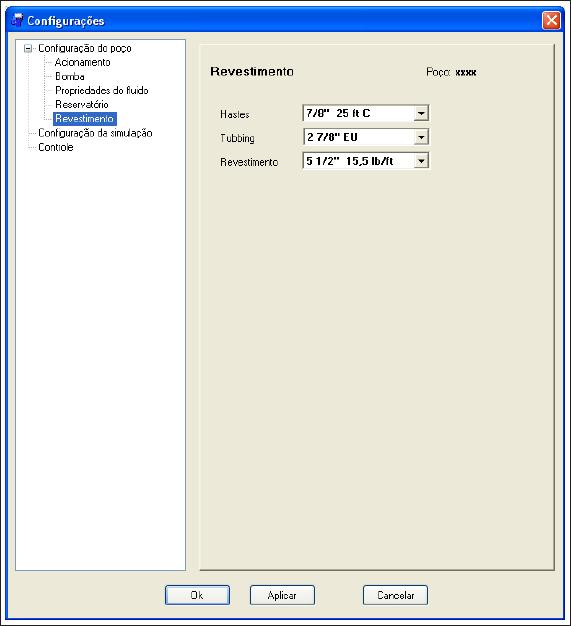
Task: Expand the Revestimento dropdown arrow
Action: (421, 161)
